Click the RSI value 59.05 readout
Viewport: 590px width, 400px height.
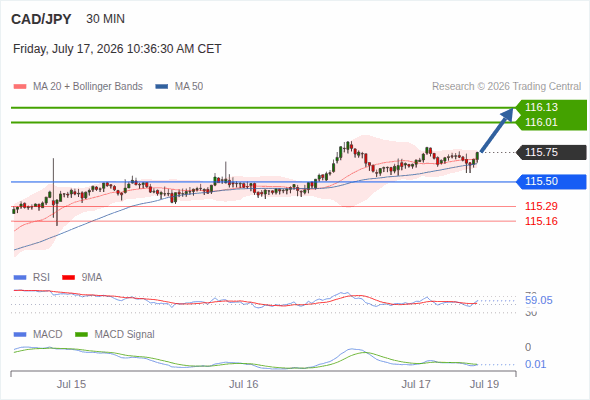(538, 301)
